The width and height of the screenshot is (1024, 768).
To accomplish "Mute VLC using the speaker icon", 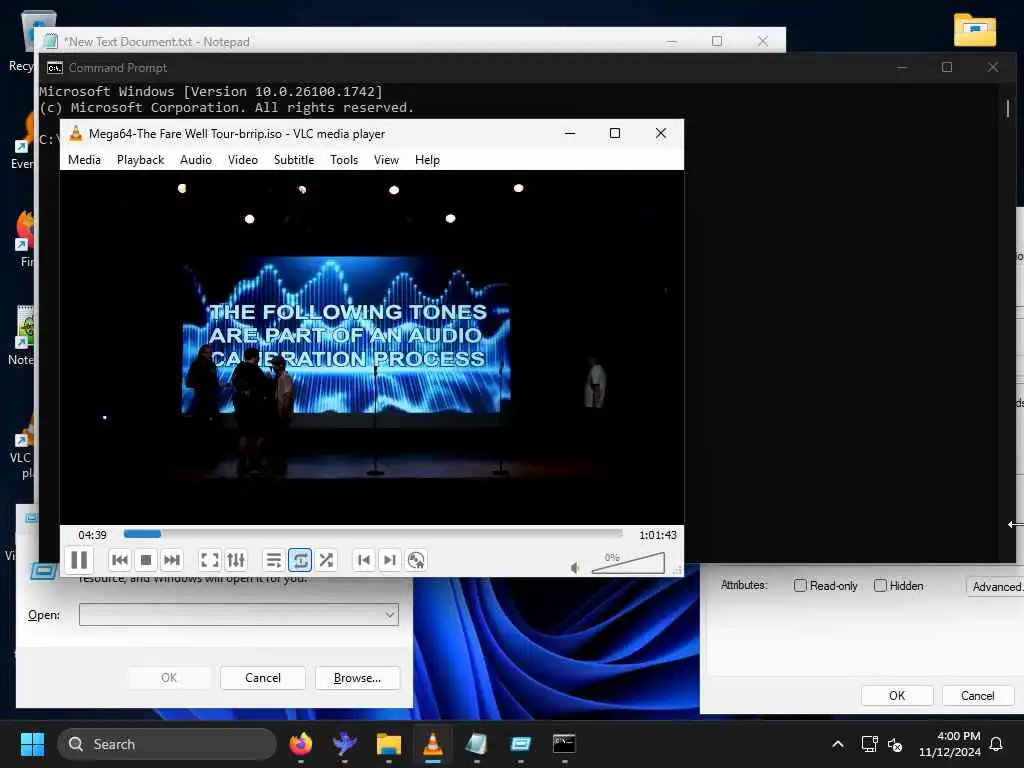I will (x=575, y=568).
